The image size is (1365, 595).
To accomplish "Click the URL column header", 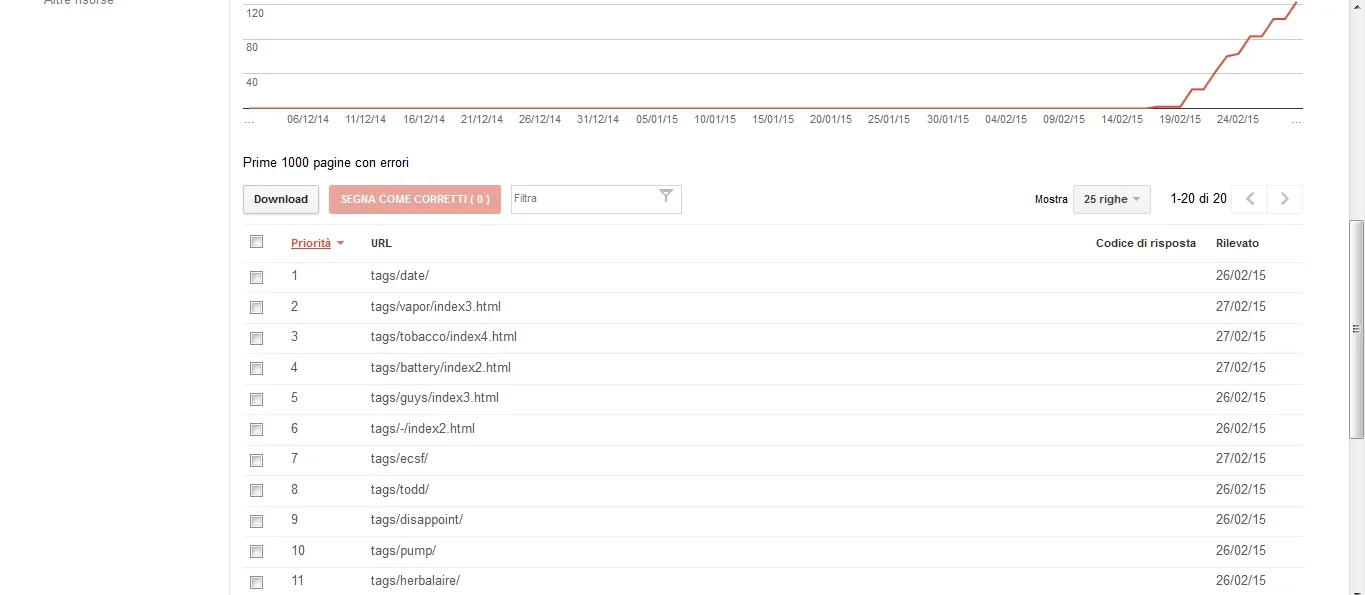I will (381, 243).
